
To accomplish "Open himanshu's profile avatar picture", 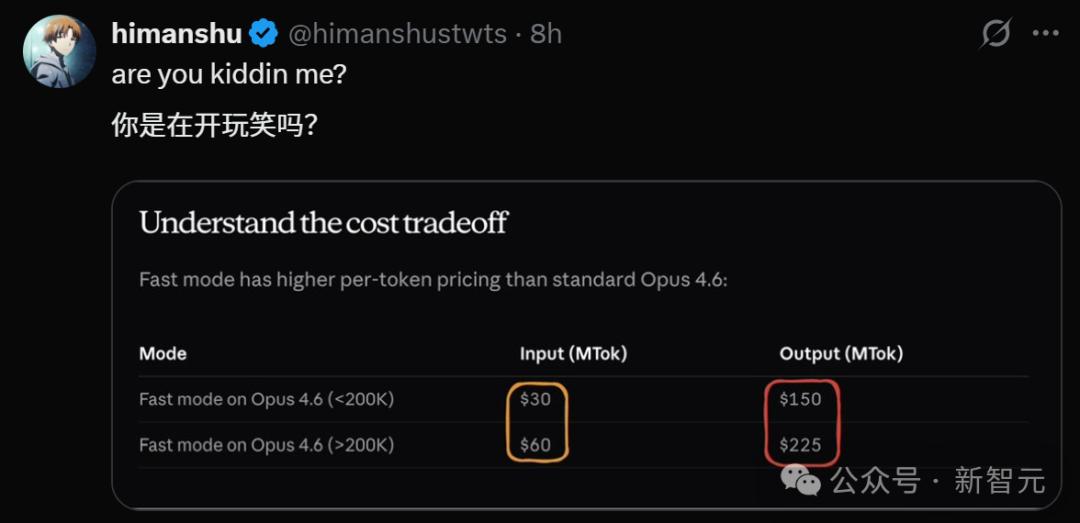I will [x=59, y=52].
